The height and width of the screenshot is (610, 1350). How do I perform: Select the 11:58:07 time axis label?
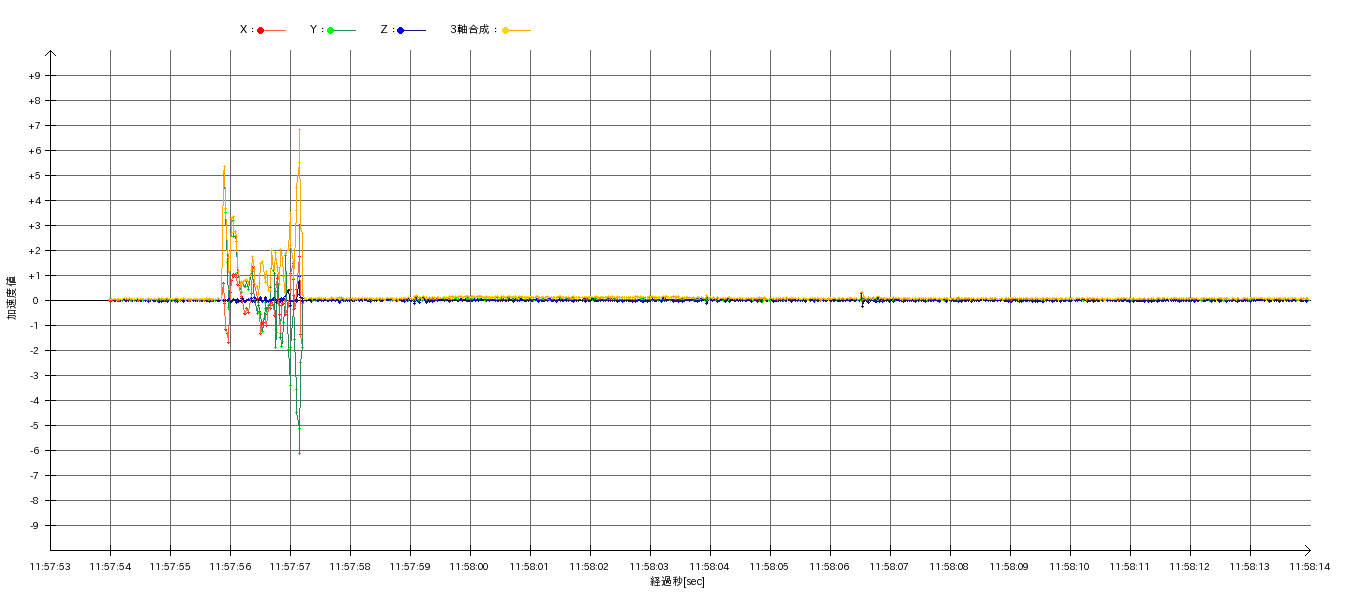(890, 567)
